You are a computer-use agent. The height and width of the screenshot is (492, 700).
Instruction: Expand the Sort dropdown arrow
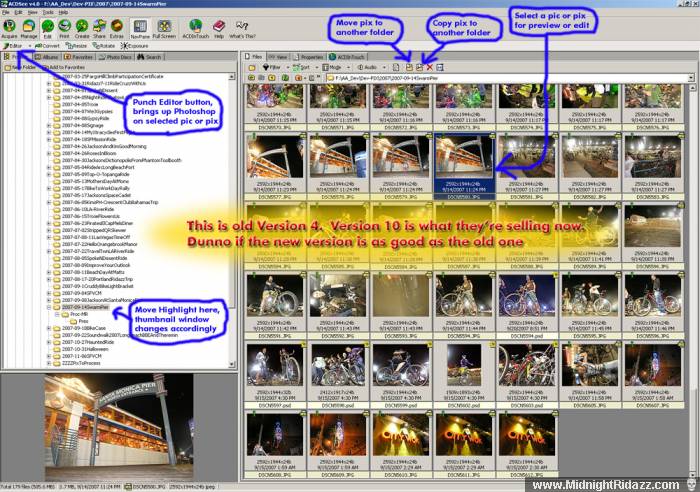(x=317, y=67)
